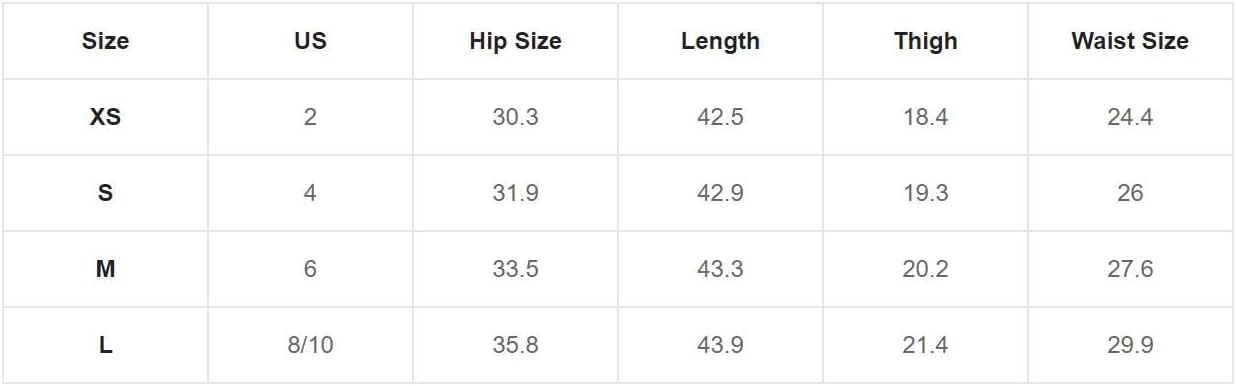Select the 26 waist size cell
1236x386 pixels.
1130,193
